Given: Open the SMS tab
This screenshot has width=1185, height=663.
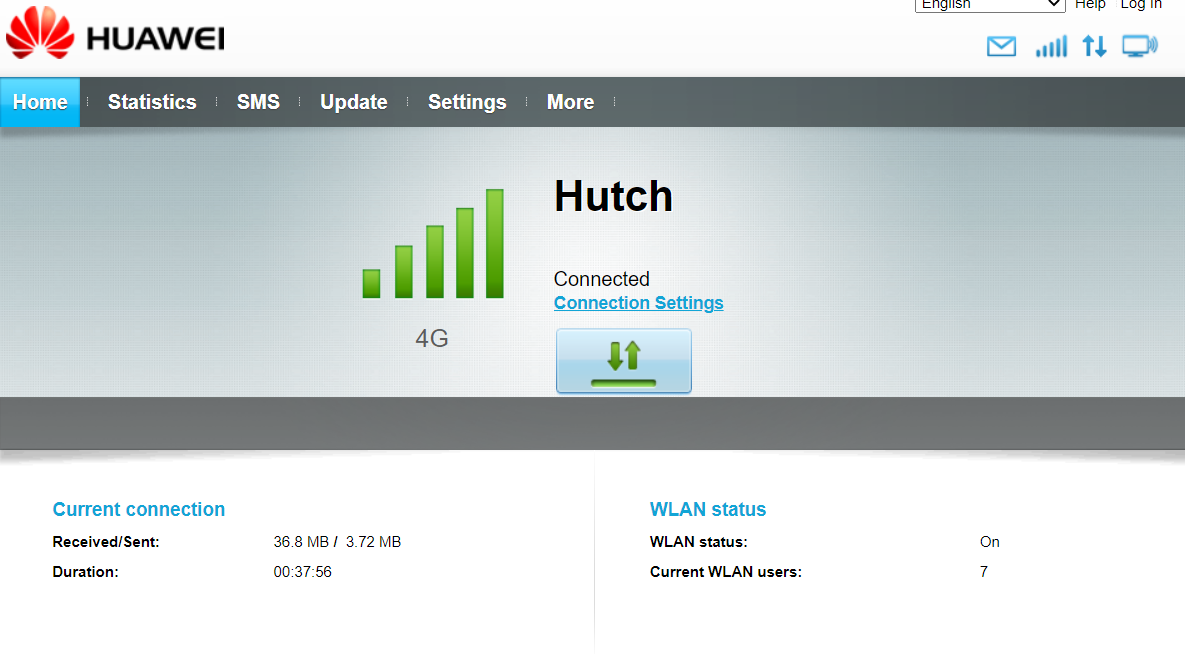Looking at the screenshot, I should [x=258, y=102].
